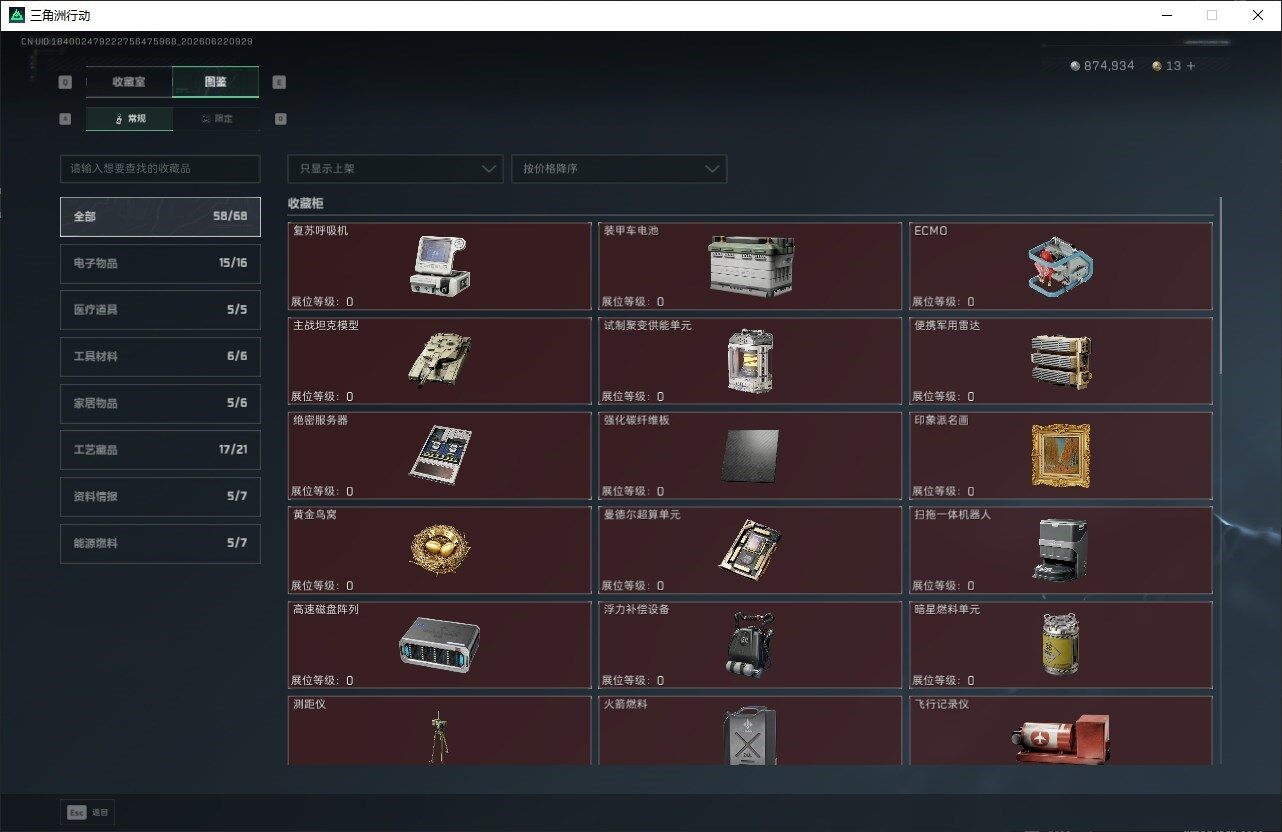Click the 17/21 工艺藏品 count
The image size is (1282, 832).
coord(233,450)
